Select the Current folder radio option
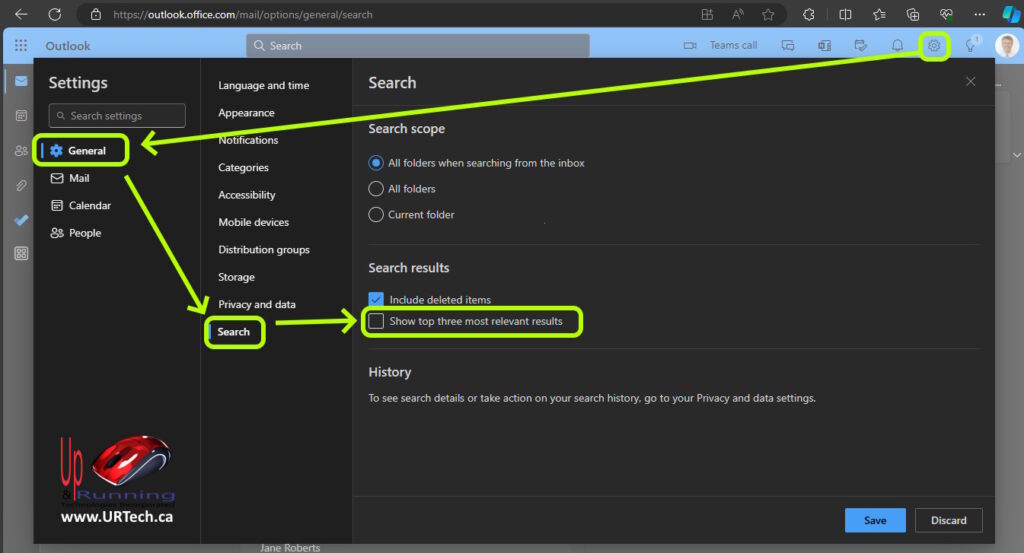The height and width of the screenshot is (553, 1024). pos(376,214)
